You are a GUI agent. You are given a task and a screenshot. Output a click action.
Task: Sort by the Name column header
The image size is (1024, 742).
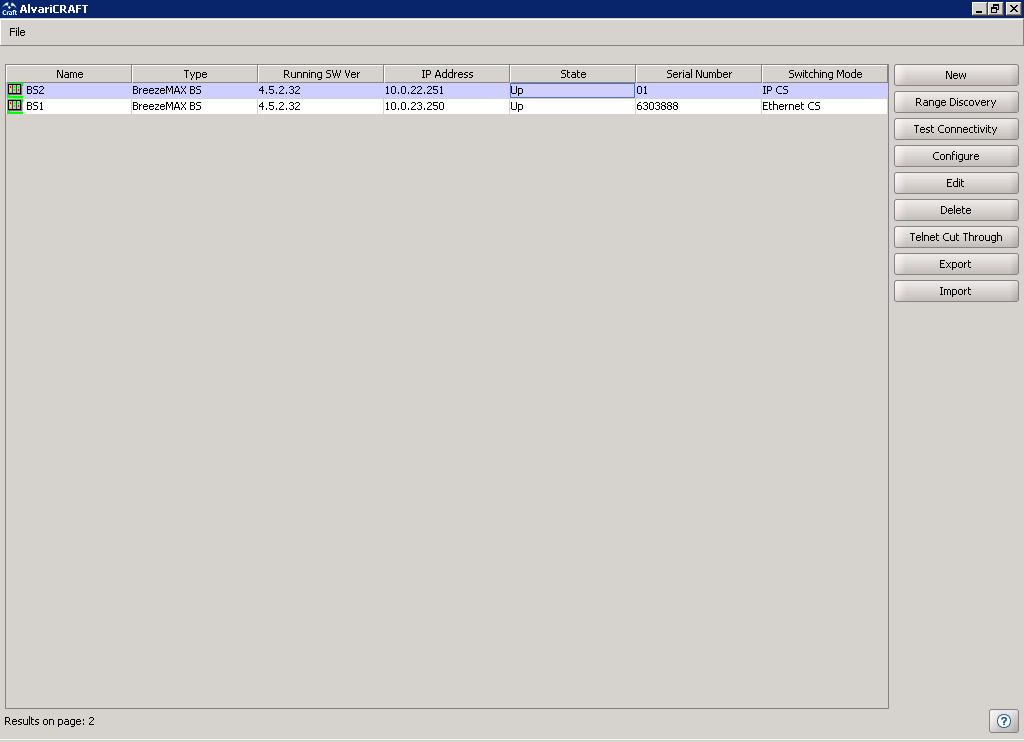[69, 74]
